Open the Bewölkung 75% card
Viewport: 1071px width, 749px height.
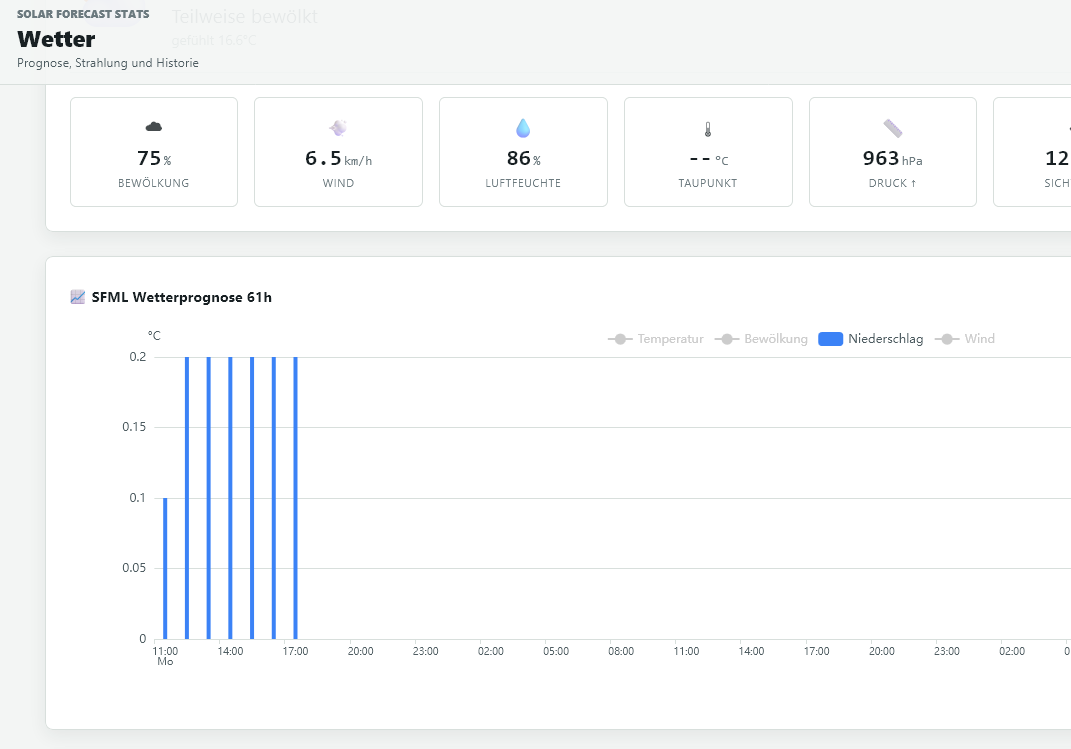click(x=154, y=152)
